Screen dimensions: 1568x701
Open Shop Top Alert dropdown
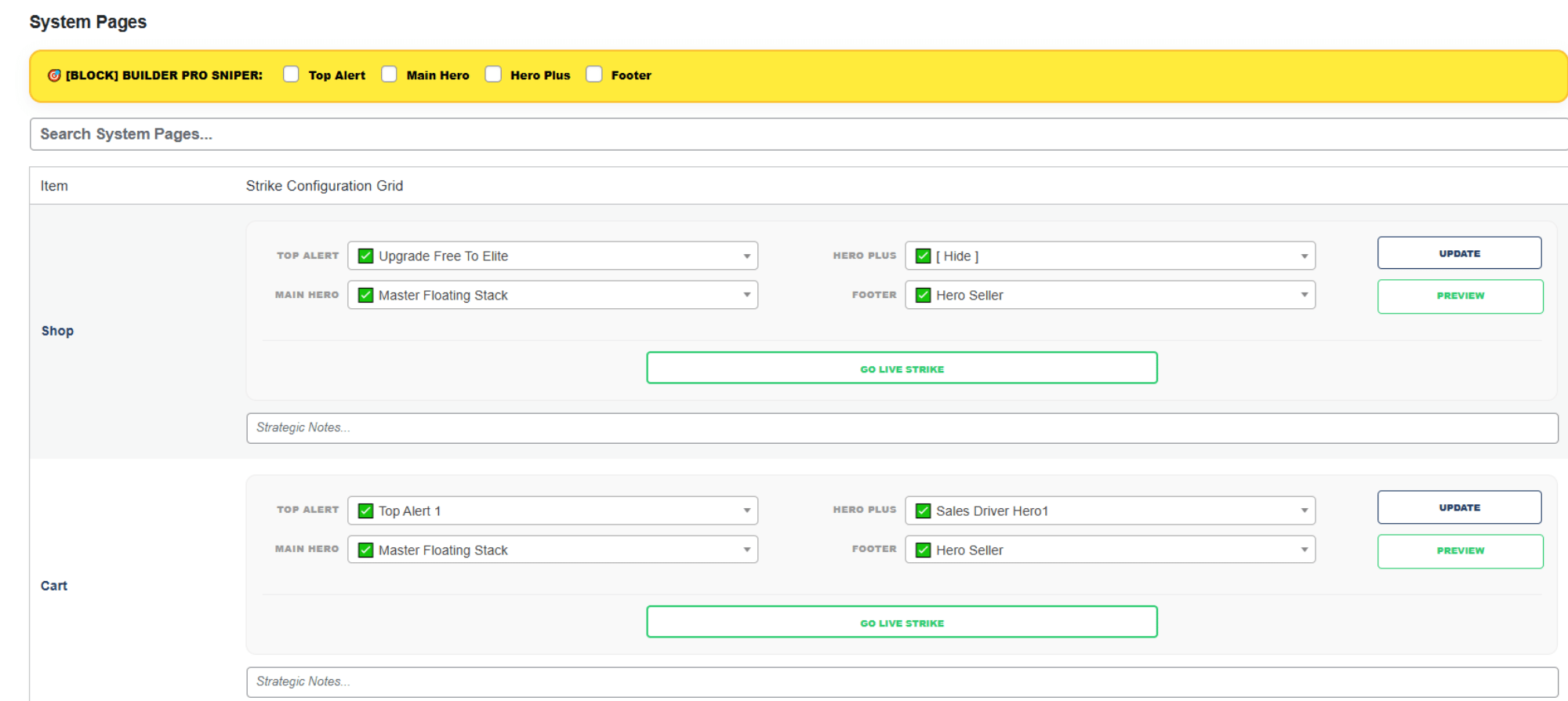pyautogui.click(x=553, y=256)
